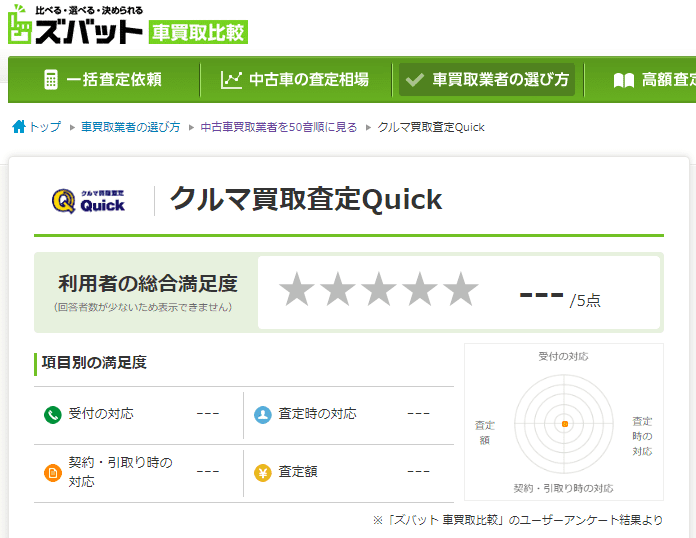Viewport: 696px width, 538px height.
Task: Click the Quick company logo
Action: pyautogui.click(x=89, y=201)
